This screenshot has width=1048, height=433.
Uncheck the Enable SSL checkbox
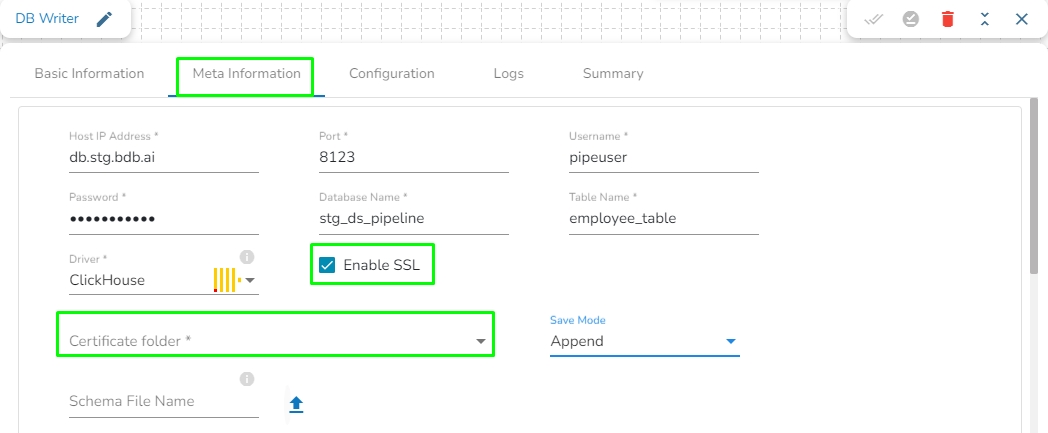tap(327, 265)
